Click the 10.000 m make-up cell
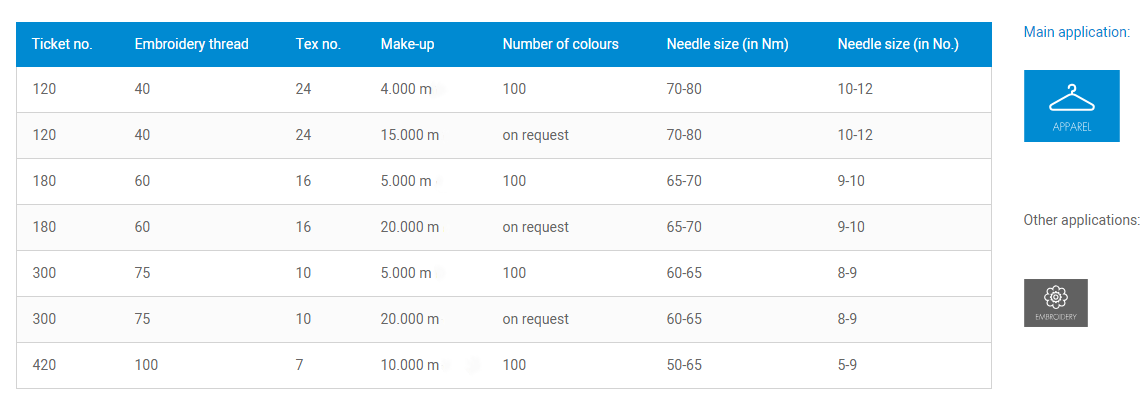Viewport: 1146px width, 398px height. click(409, 365)
